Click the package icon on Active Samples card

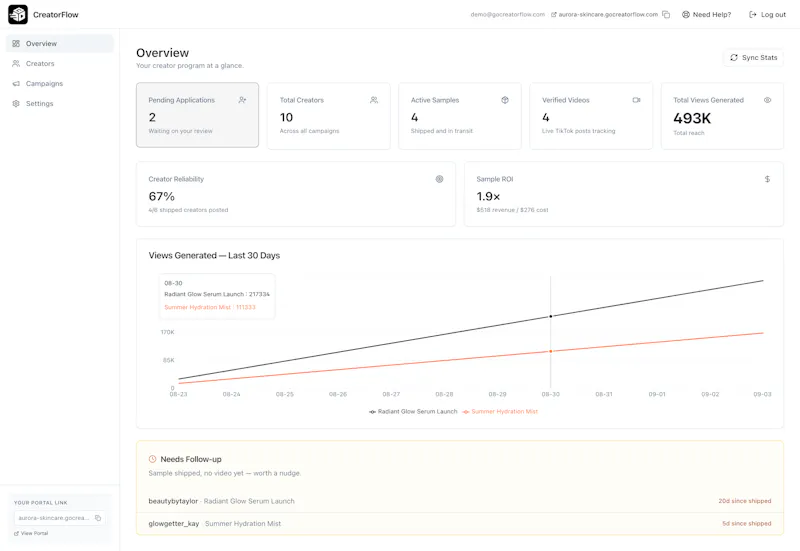click(x=505, y=100)
